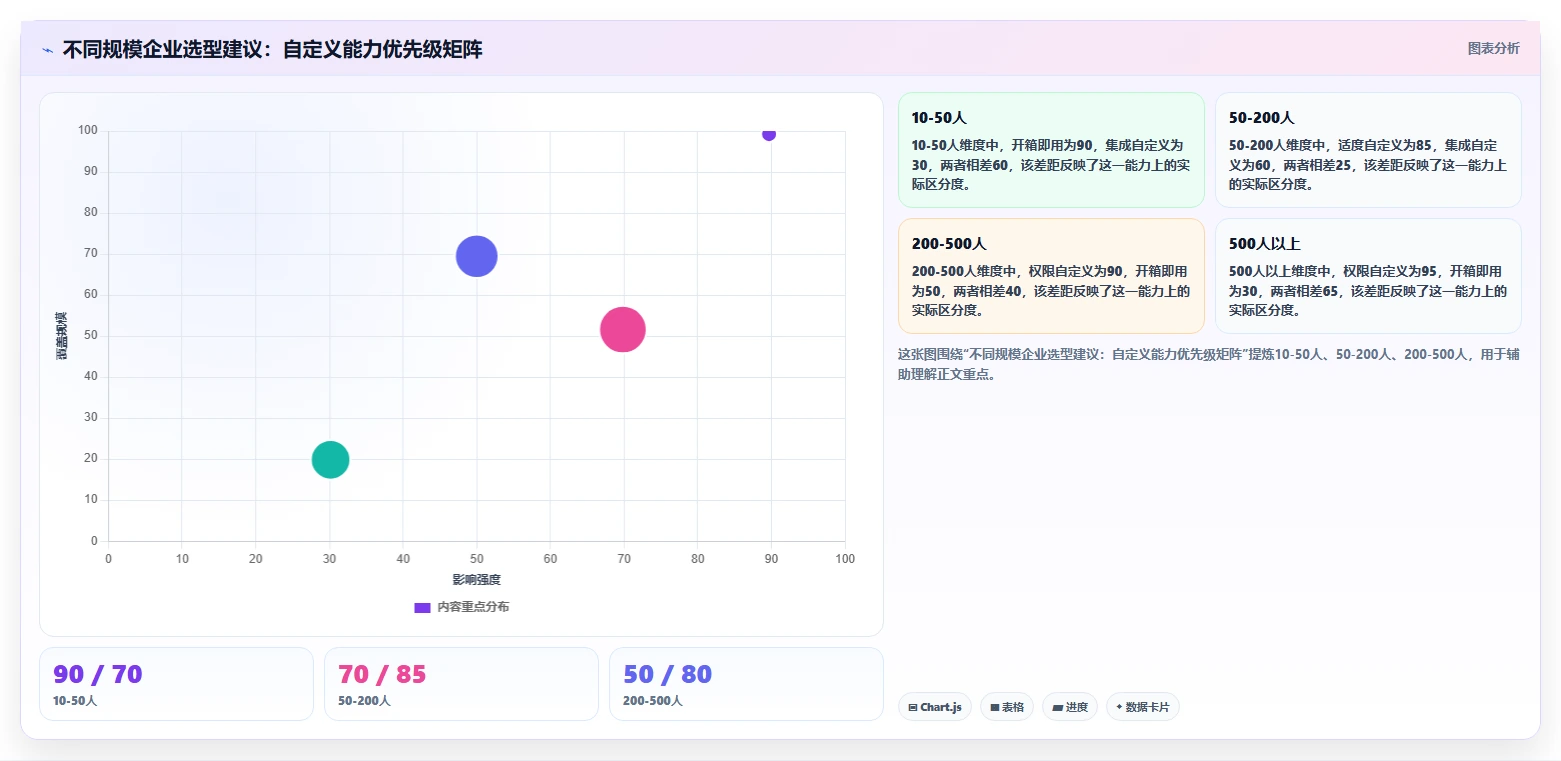1561x761 pixels.
Task: Click the lightning icon before the title
Action: (x=47, y=50)
